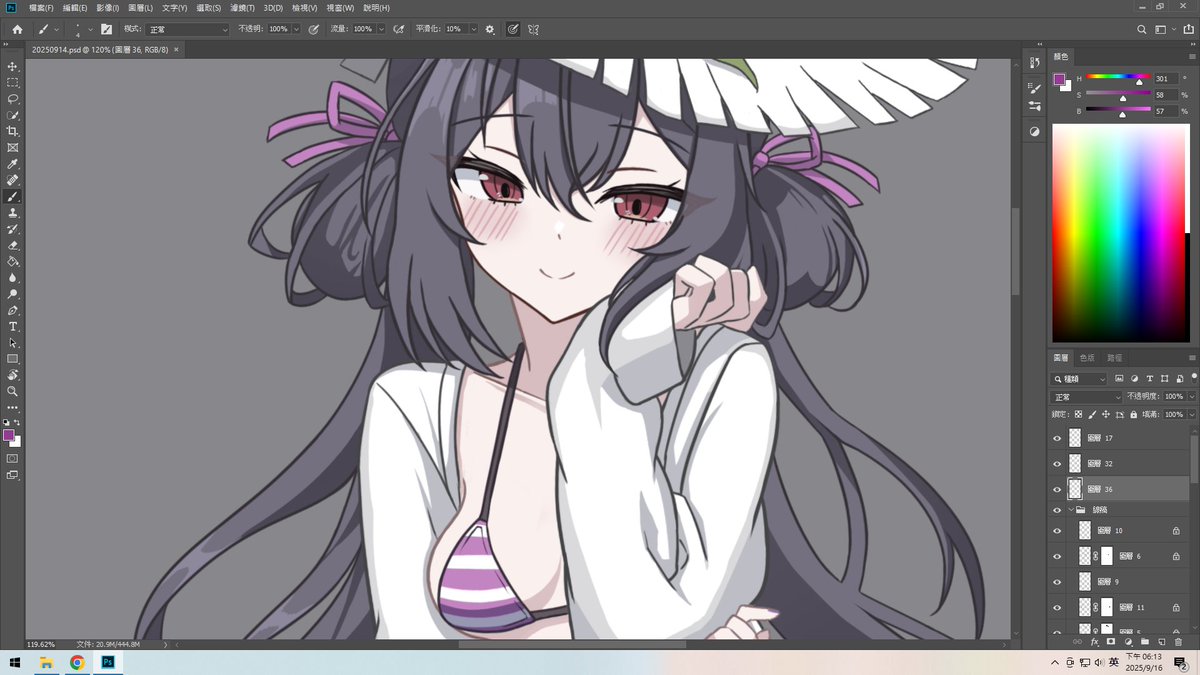The height and width of the screenshot is (675, 1200).
Task: Open brush mode 正常 dropdown in options bar
Action: click(x=188, y=29)
